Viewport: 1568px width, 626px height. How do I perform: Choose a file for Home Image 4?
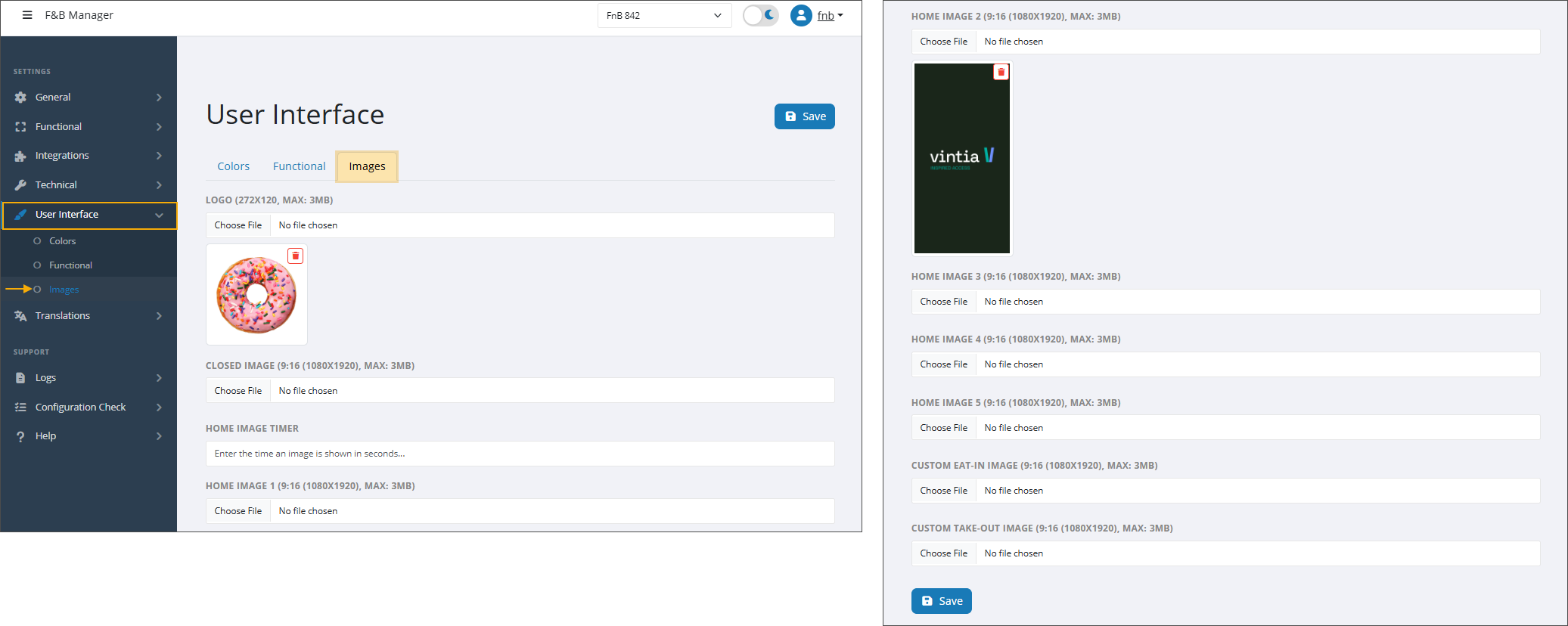click(x=944, y=364)
